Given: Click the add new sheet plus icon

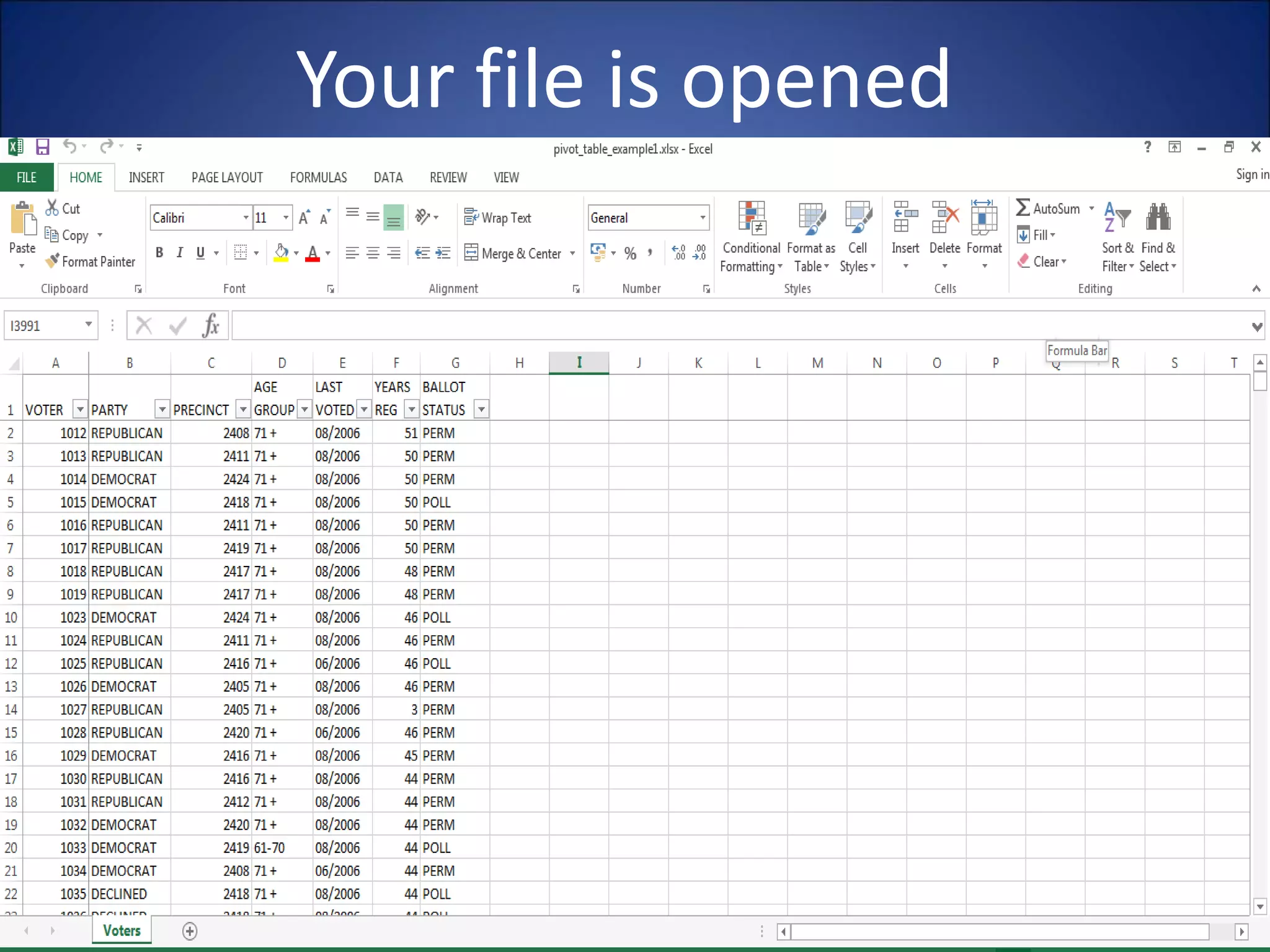Looking at the screenshot, I should pos(190,931).
